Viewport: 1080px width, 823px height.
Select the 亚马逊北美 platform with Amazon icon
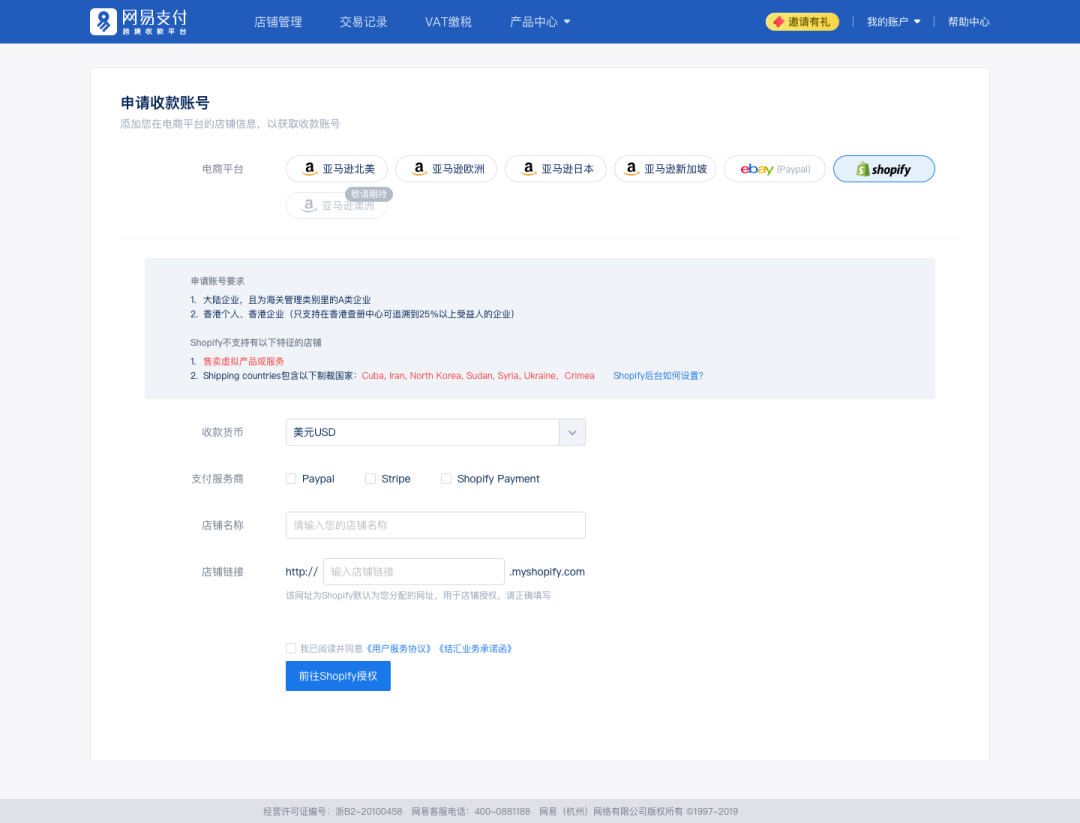(336, 168)
